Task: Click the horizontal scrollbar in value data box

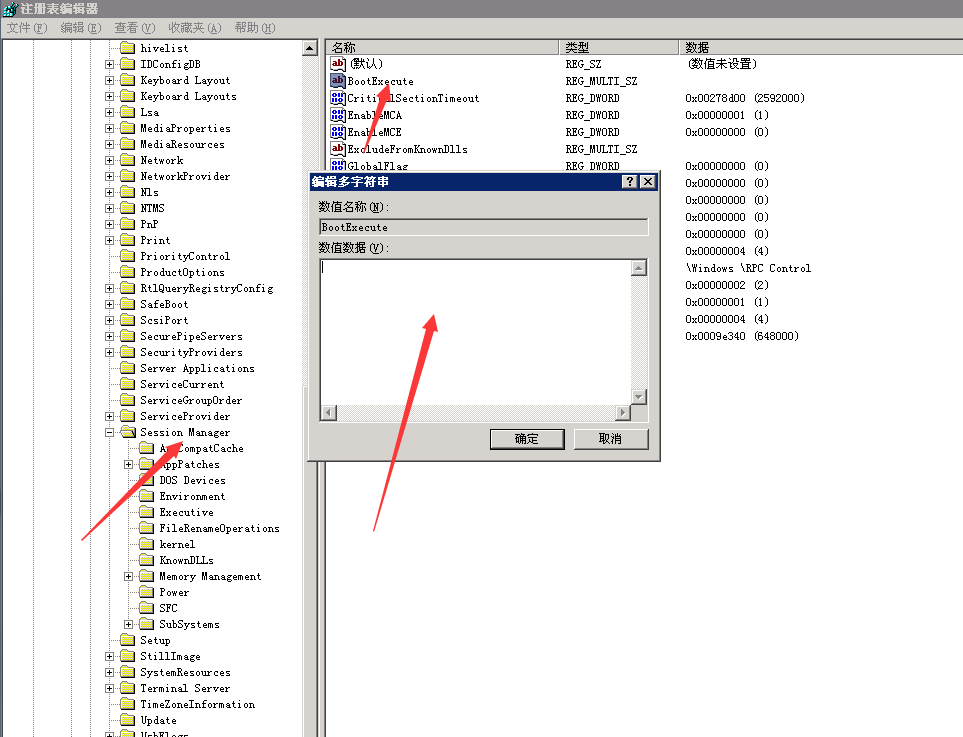Action: point(475,413)
